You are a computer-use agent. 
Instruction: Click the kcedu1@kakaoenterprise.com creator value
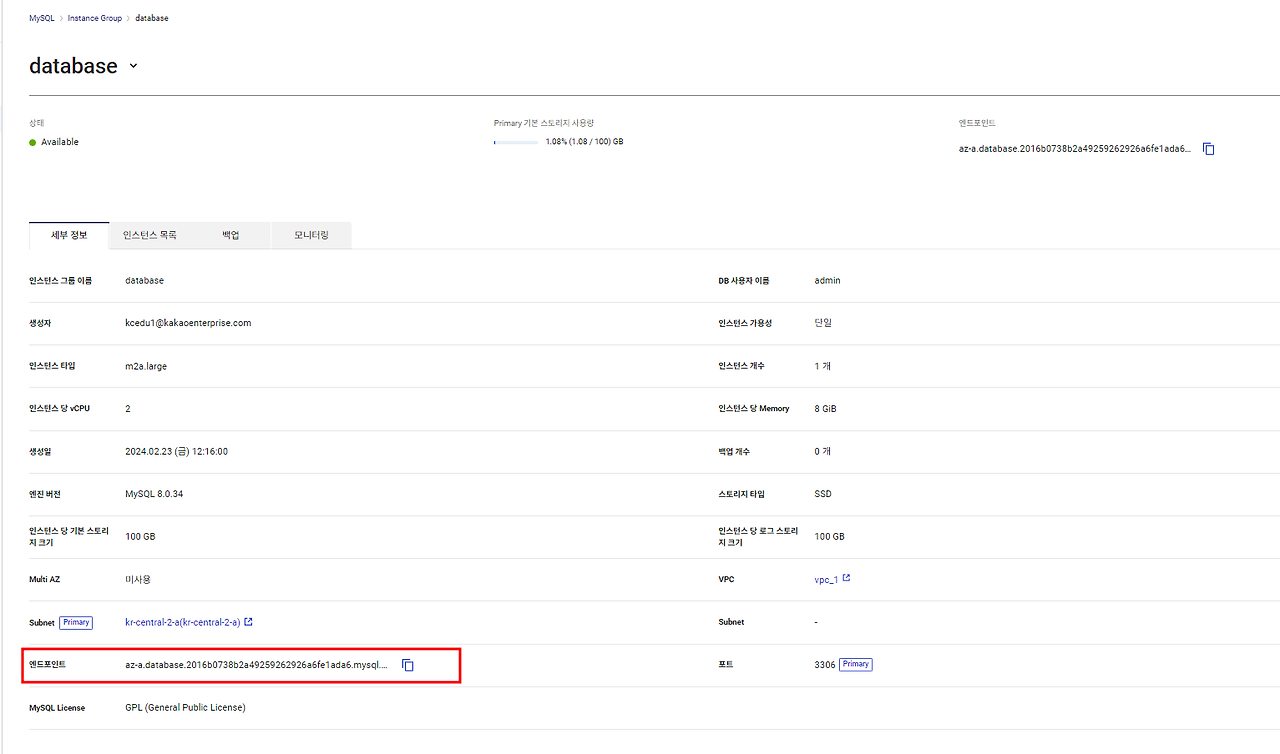[188, 323]
